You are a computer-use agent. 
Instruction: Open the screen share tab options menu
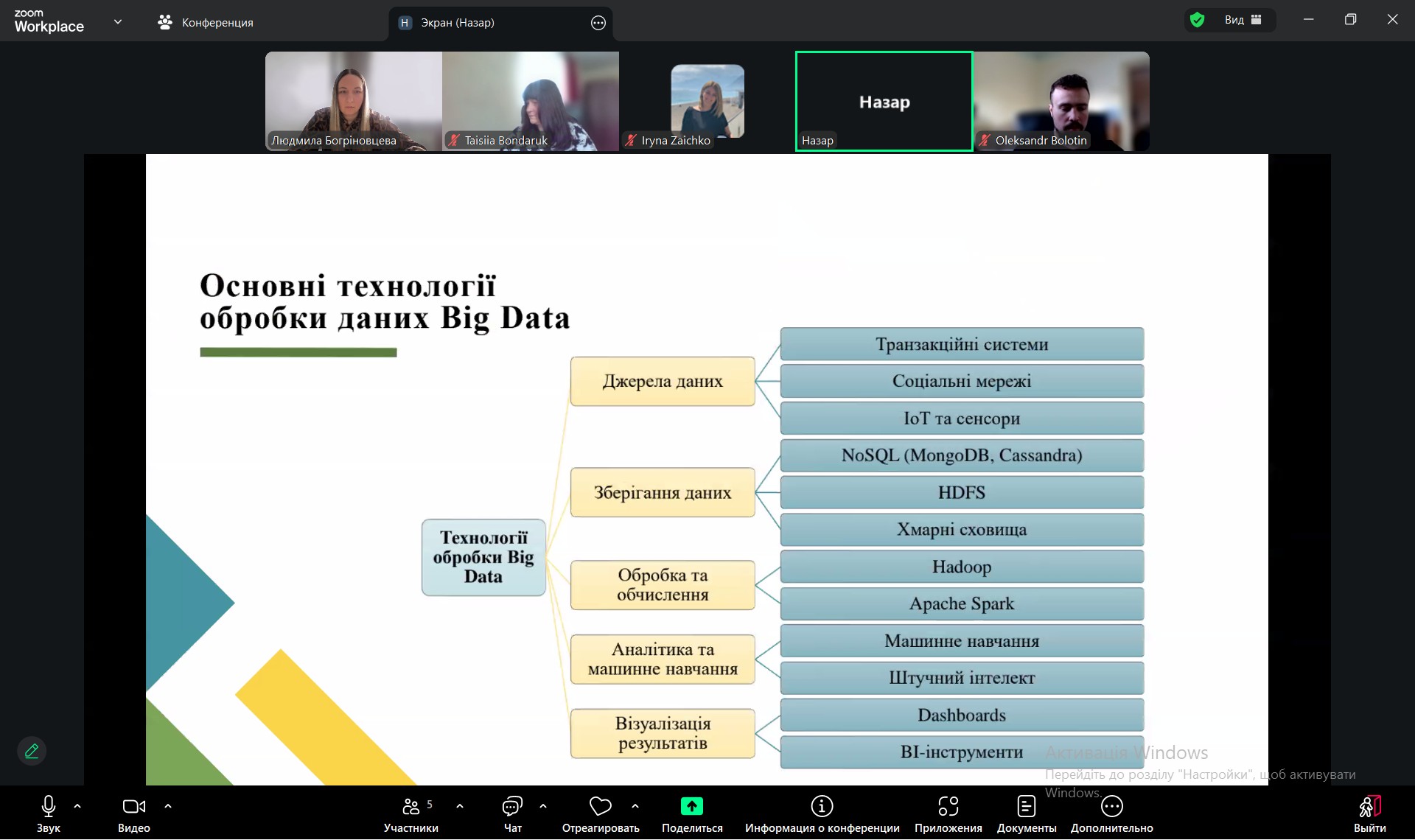[x=598, y=23]
